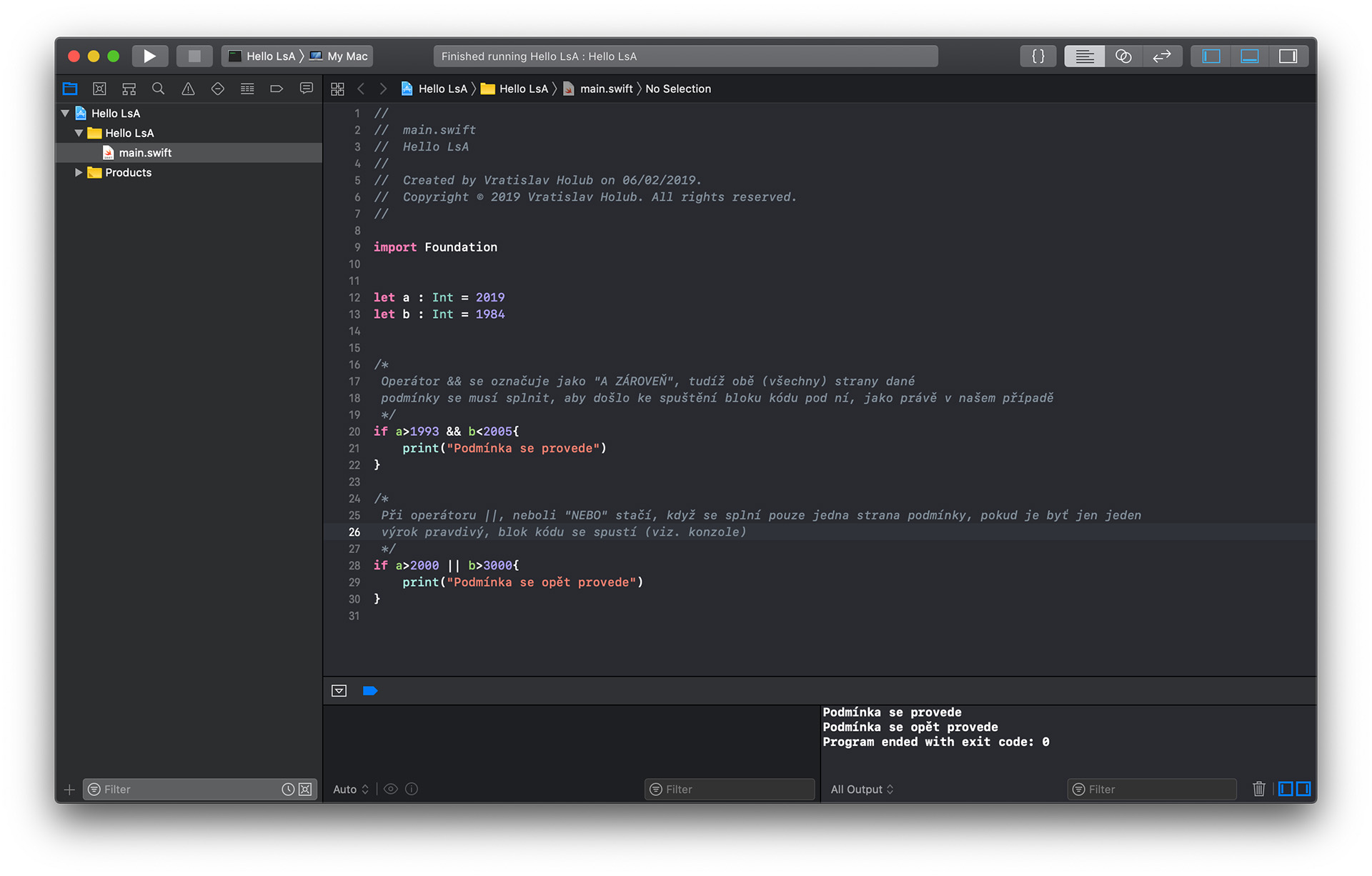
Task: Click the Run play button
Action: (x=149, y=56)
